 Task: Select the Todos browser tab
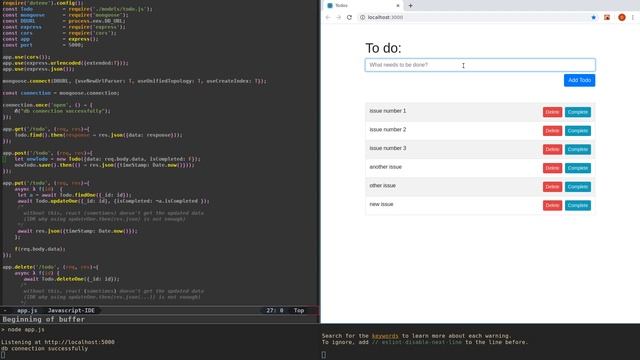tap(362, 5)
